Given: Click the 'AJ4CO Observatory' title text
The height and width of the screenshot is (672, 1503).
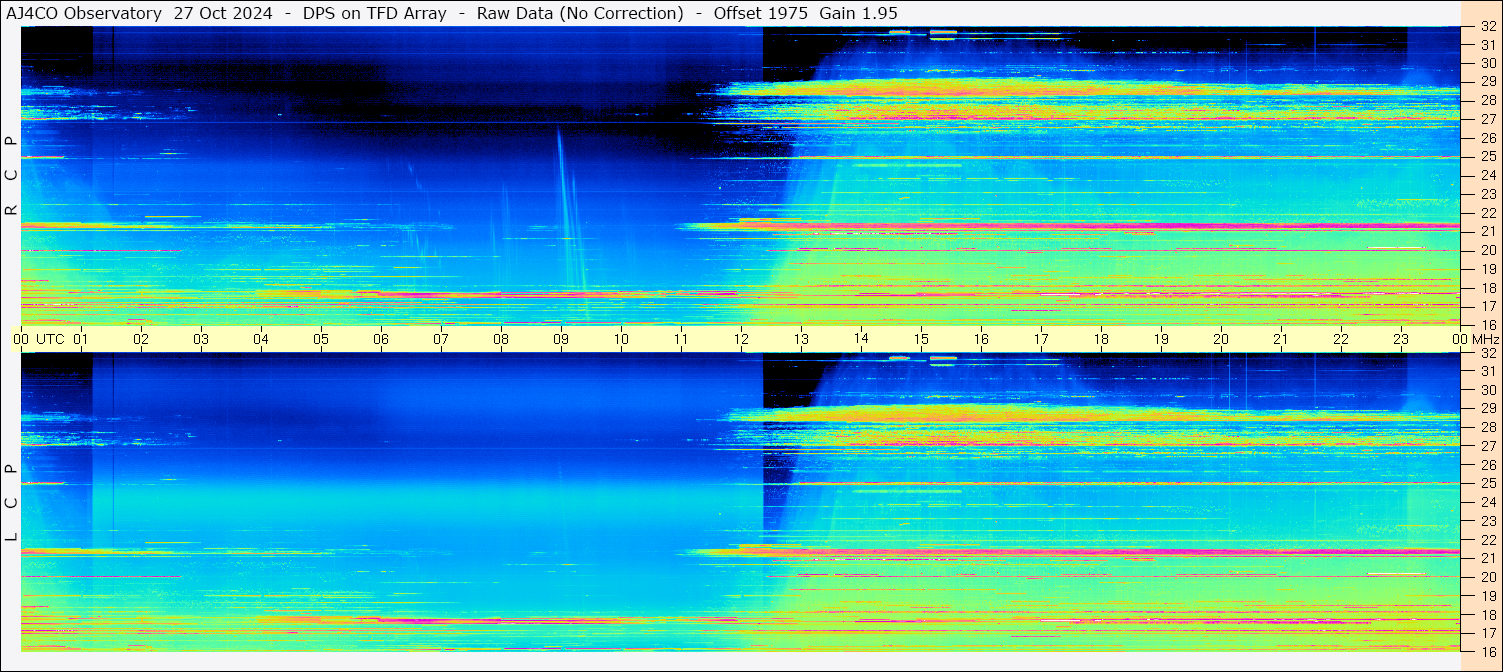Looking at the screenshot, I should (x=84, y=13).
